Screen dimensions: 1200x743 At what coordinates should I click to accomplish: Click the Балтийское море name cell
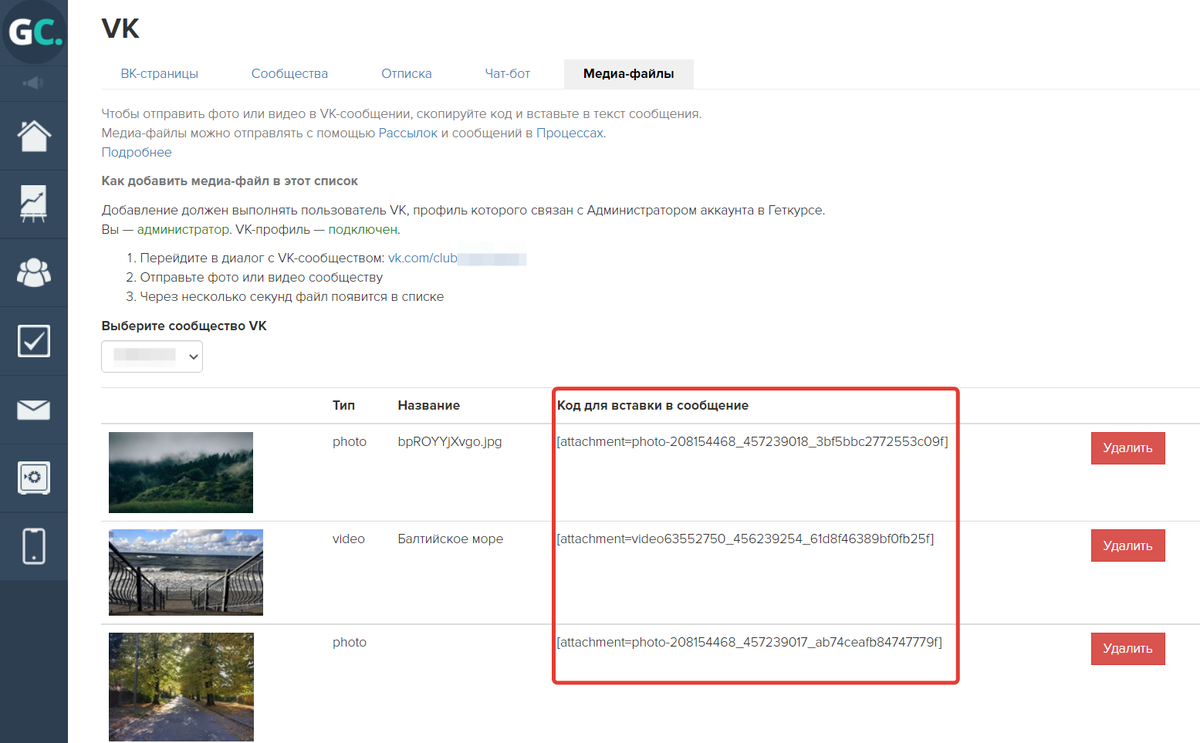coord(451,539)
